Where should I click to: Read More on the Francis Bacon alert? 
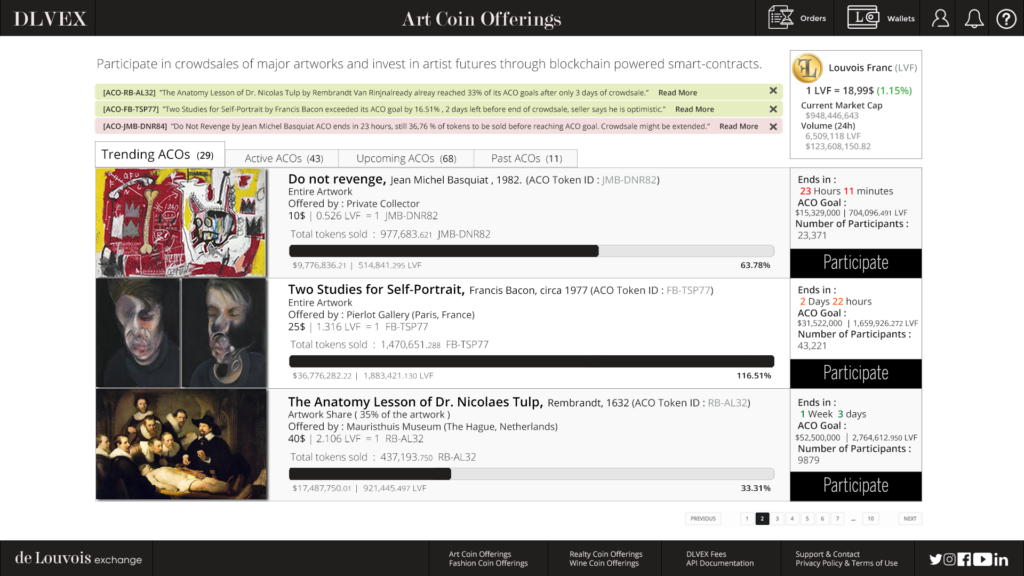[694, 109]
